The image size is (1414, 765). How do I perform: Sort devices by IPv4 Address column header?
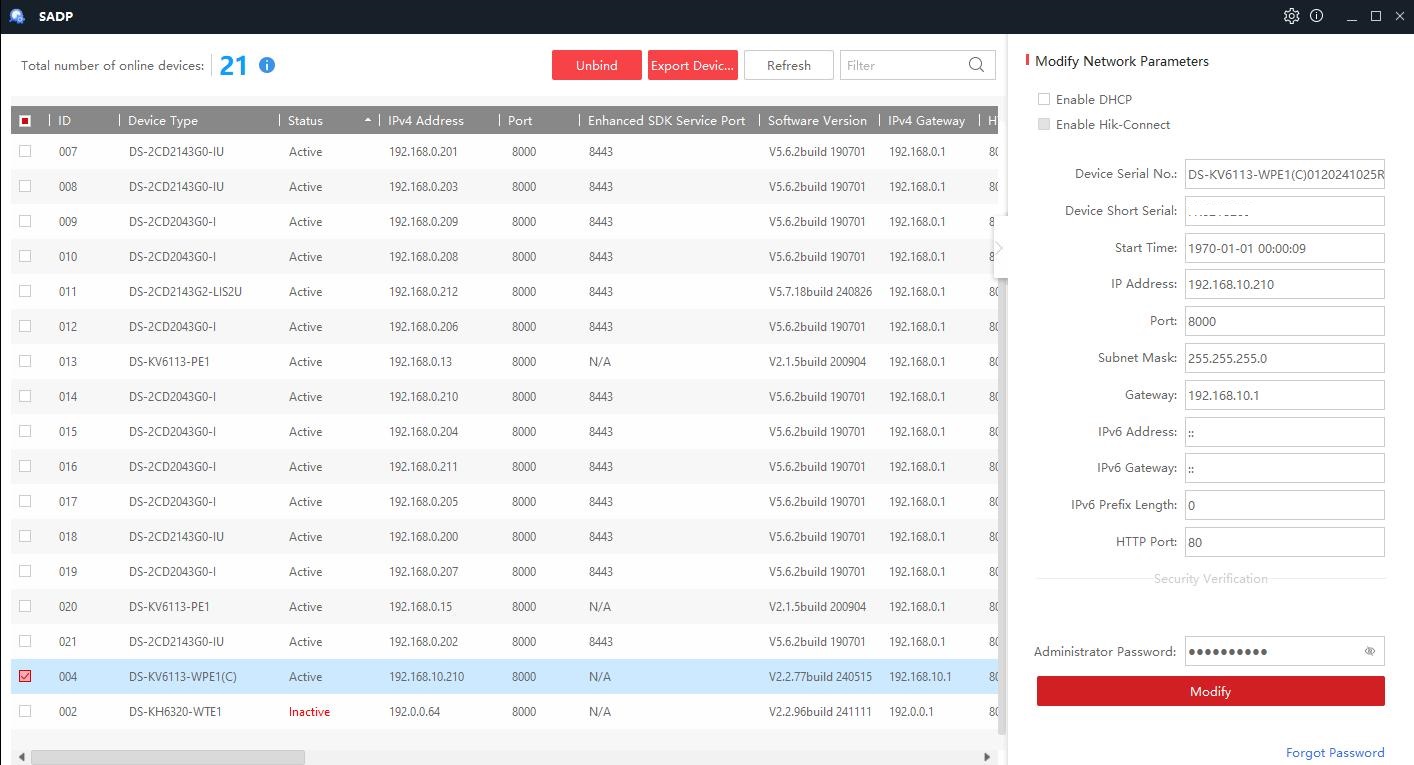(x=426, y=121)
